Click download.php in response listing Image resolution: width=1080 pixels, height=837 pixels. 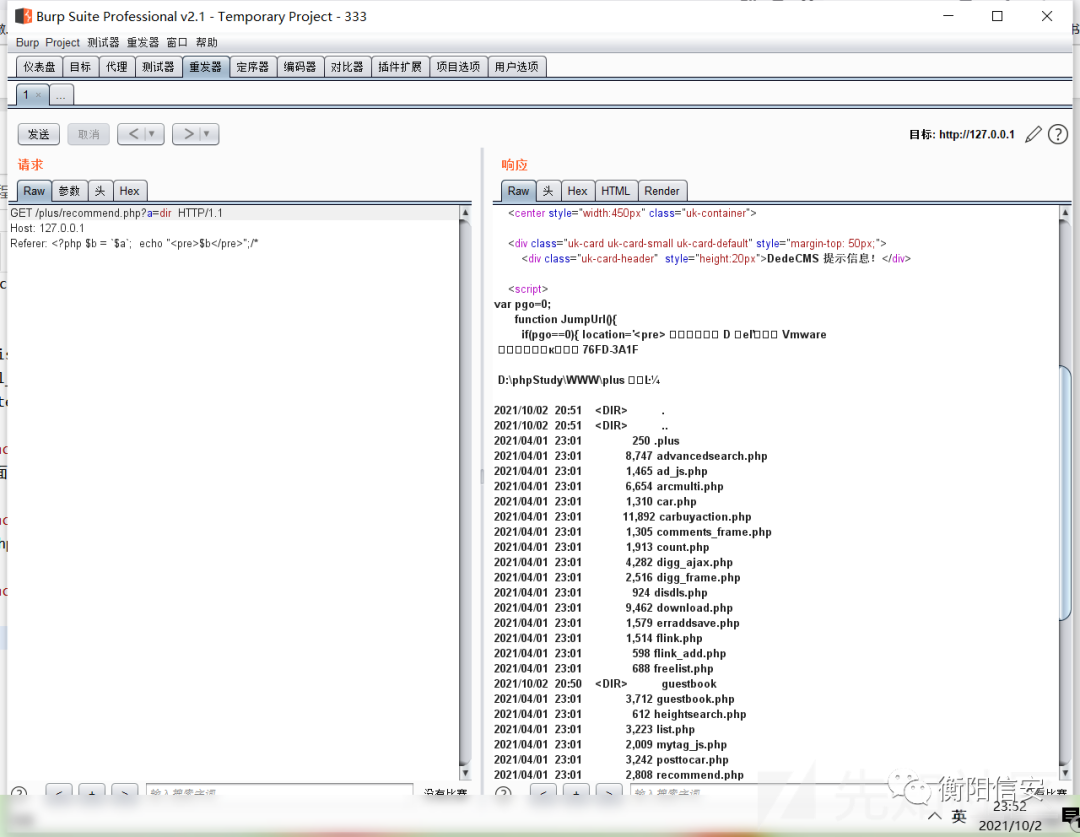[695, 608]
